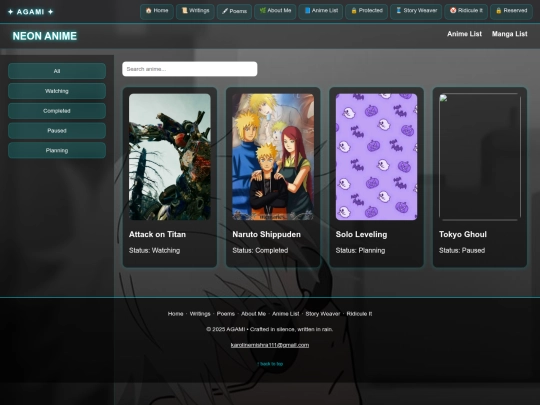Screen dimensions: 540x405
Task: Click the lock icon on Reserved button
Action: pyautogui.click(x=499, y=11)
